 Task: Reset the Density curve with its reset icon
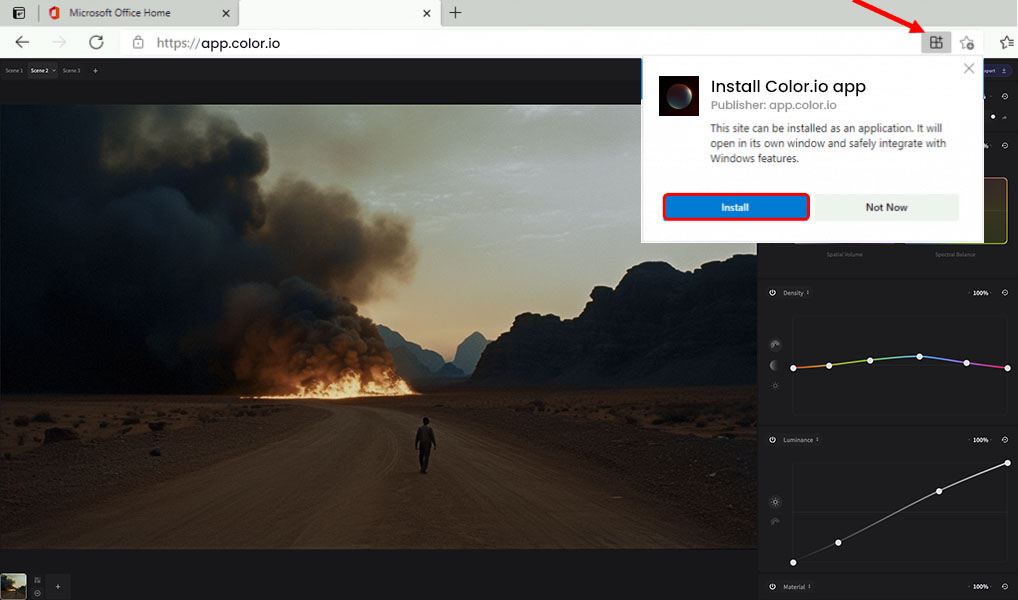tap(1003, 292)
